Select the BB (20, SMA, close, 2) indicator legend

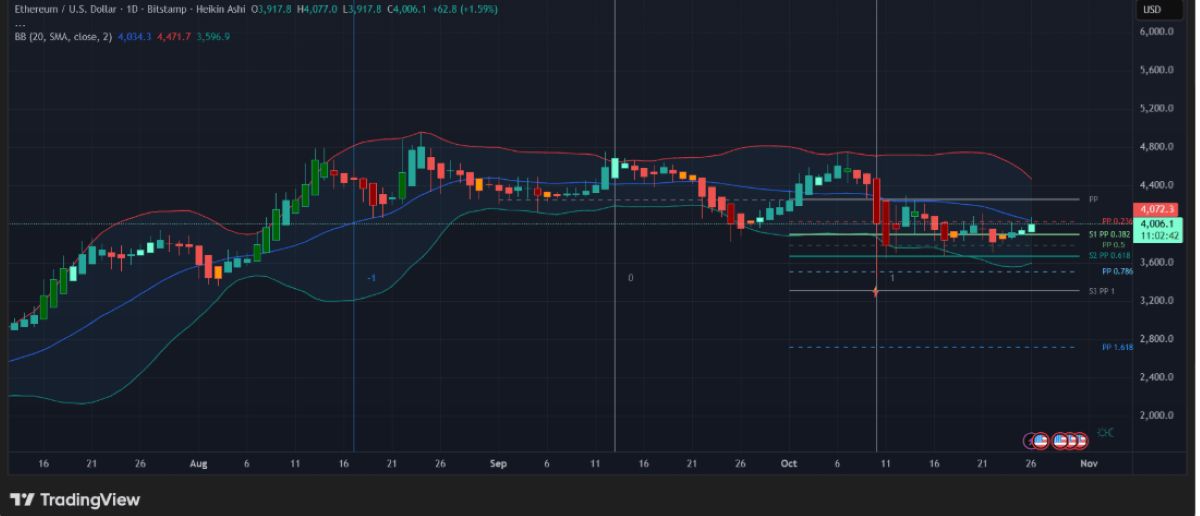pos(62,37)
